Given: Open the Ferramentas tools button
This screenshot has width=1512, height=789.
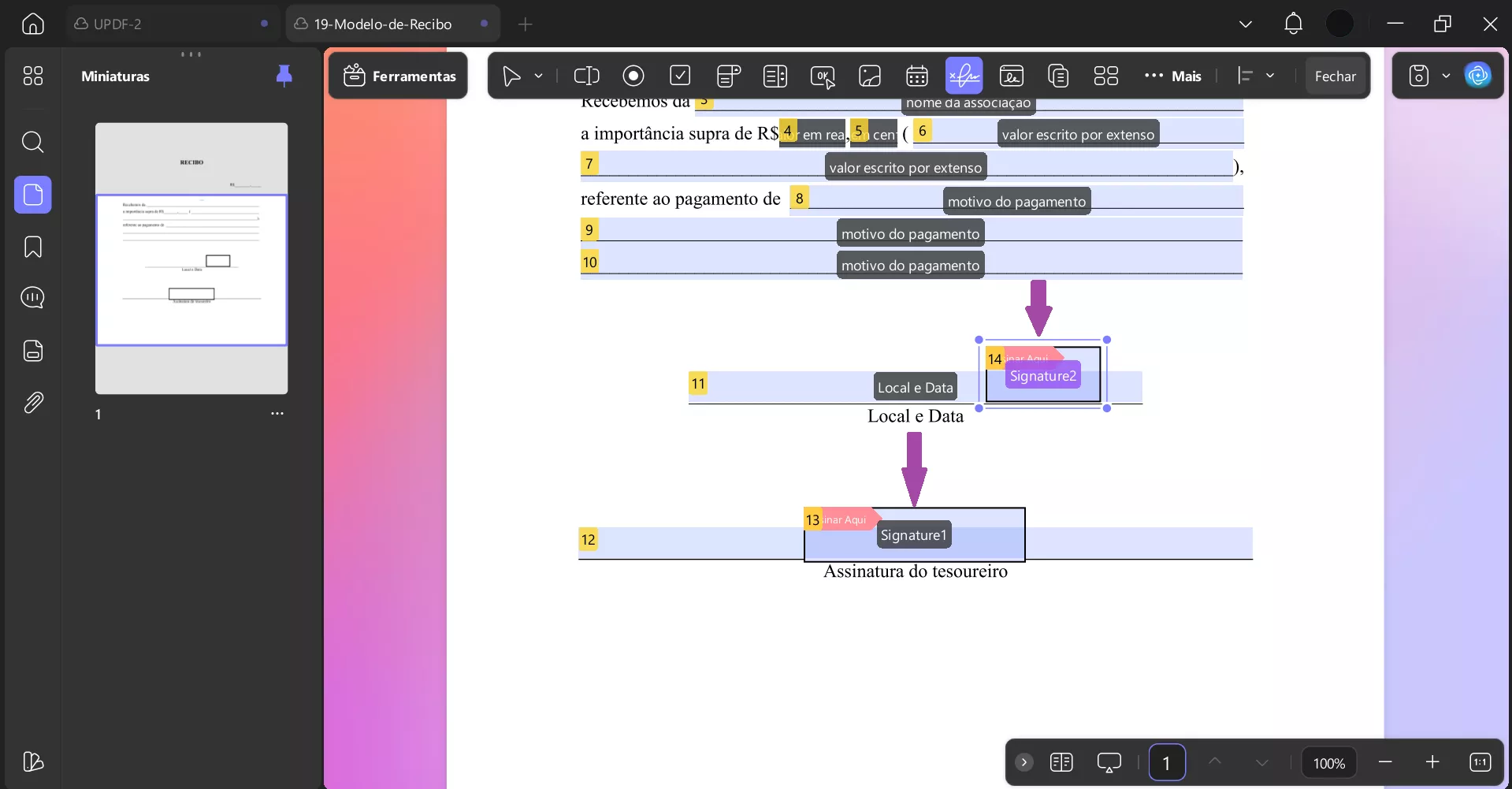Looking at the screenshot, I should [399, 76].
